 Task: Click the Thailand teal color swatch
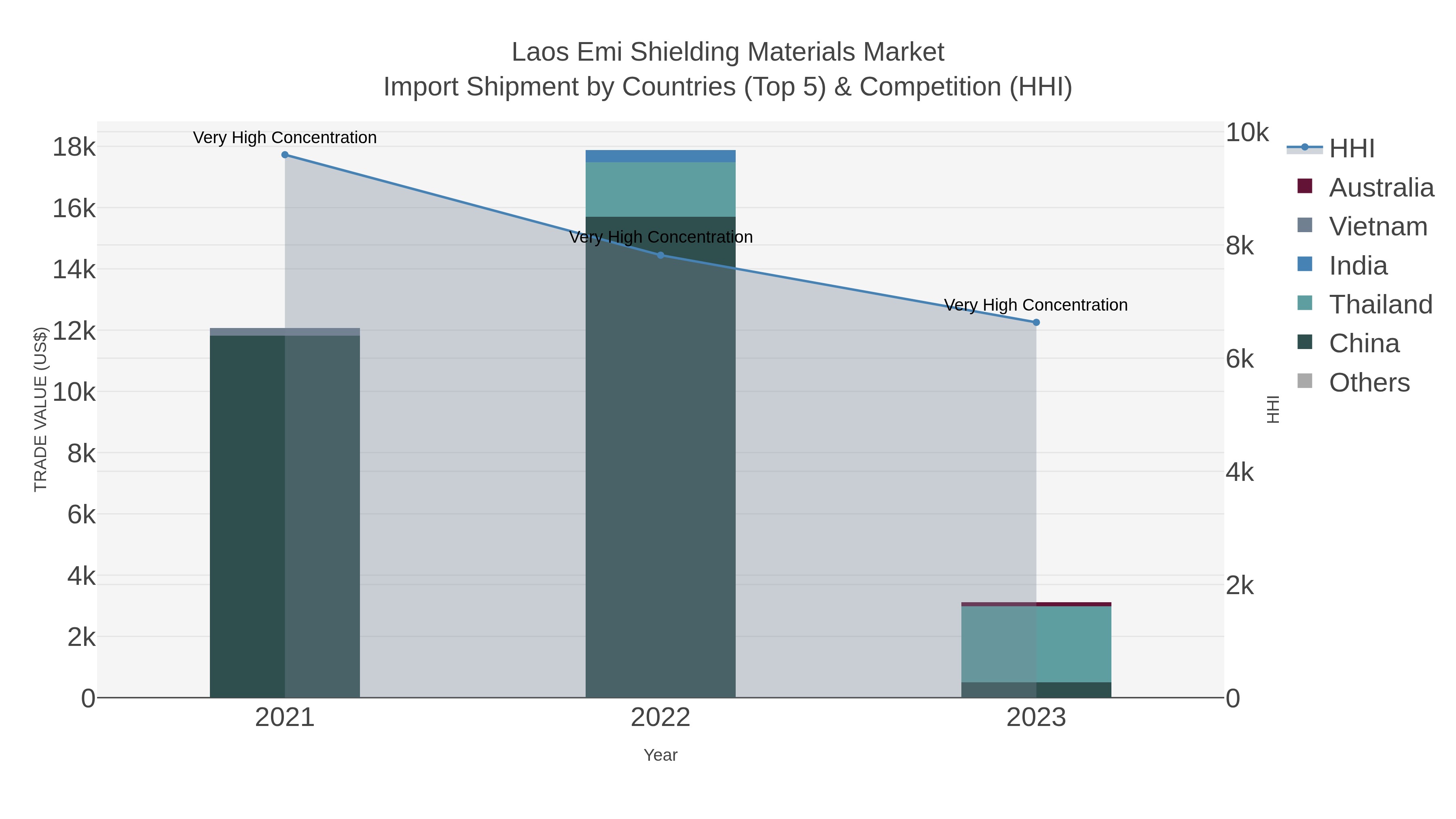pyautogui.click(x=1304, y=303)
